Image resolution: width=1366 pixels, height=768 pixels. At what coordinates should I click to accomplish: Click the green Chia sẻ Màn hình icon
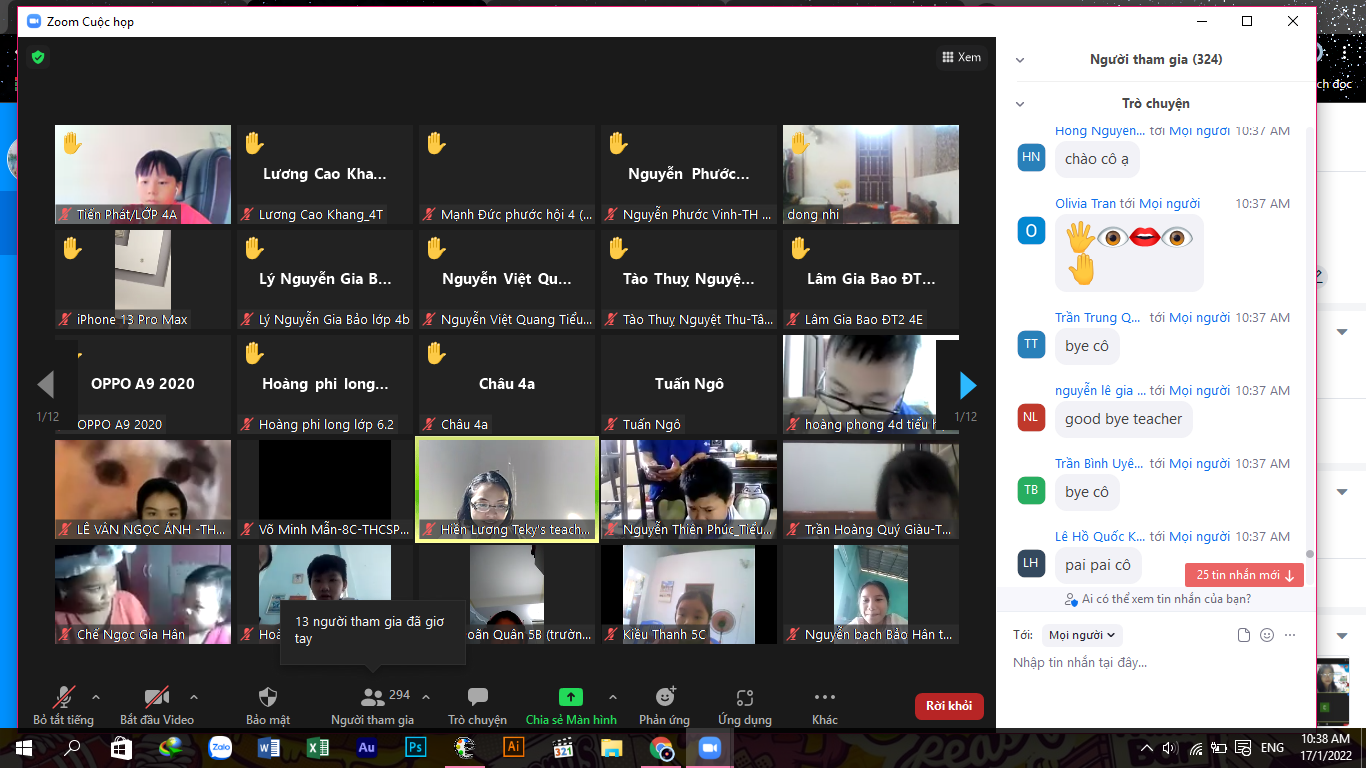[x=570, y=697]
